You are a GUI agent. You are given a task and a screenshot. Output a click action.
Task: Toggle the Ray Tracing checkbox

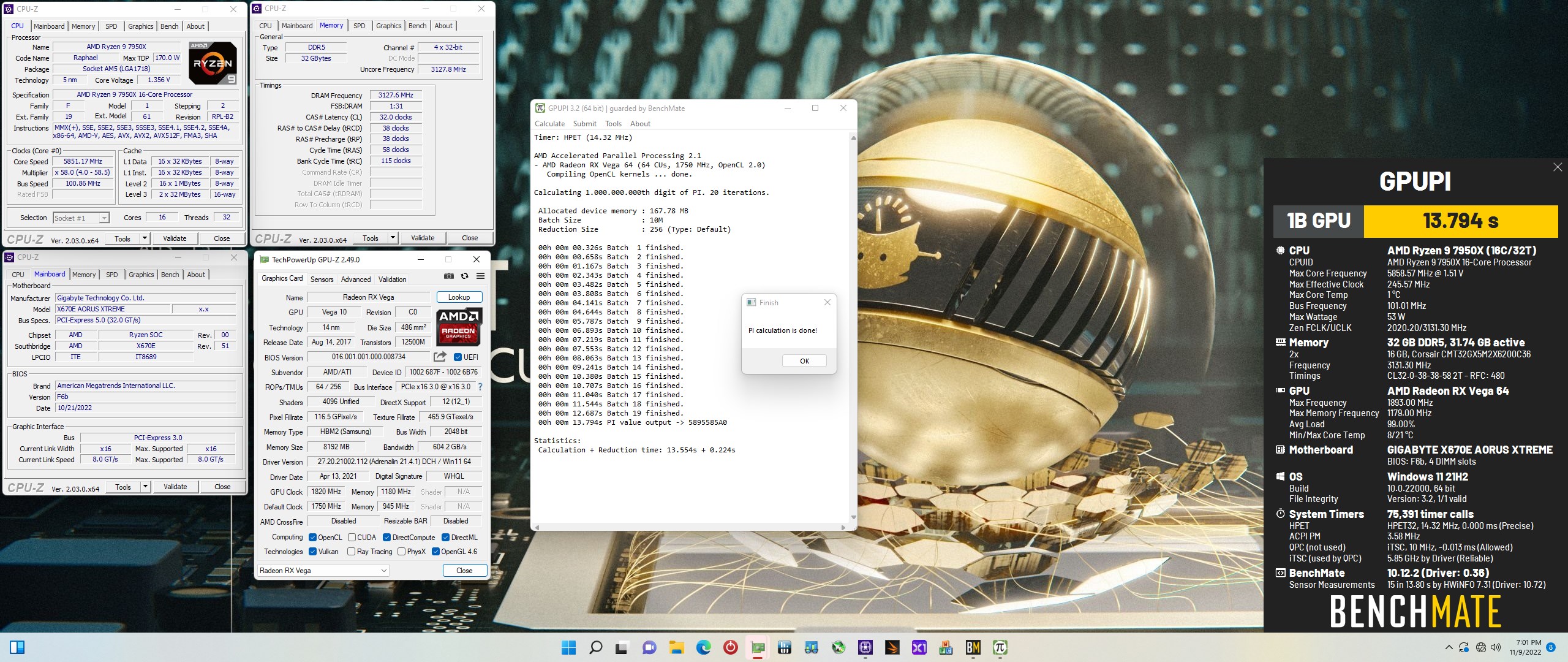pyautogui.click(x=351, y=552)
